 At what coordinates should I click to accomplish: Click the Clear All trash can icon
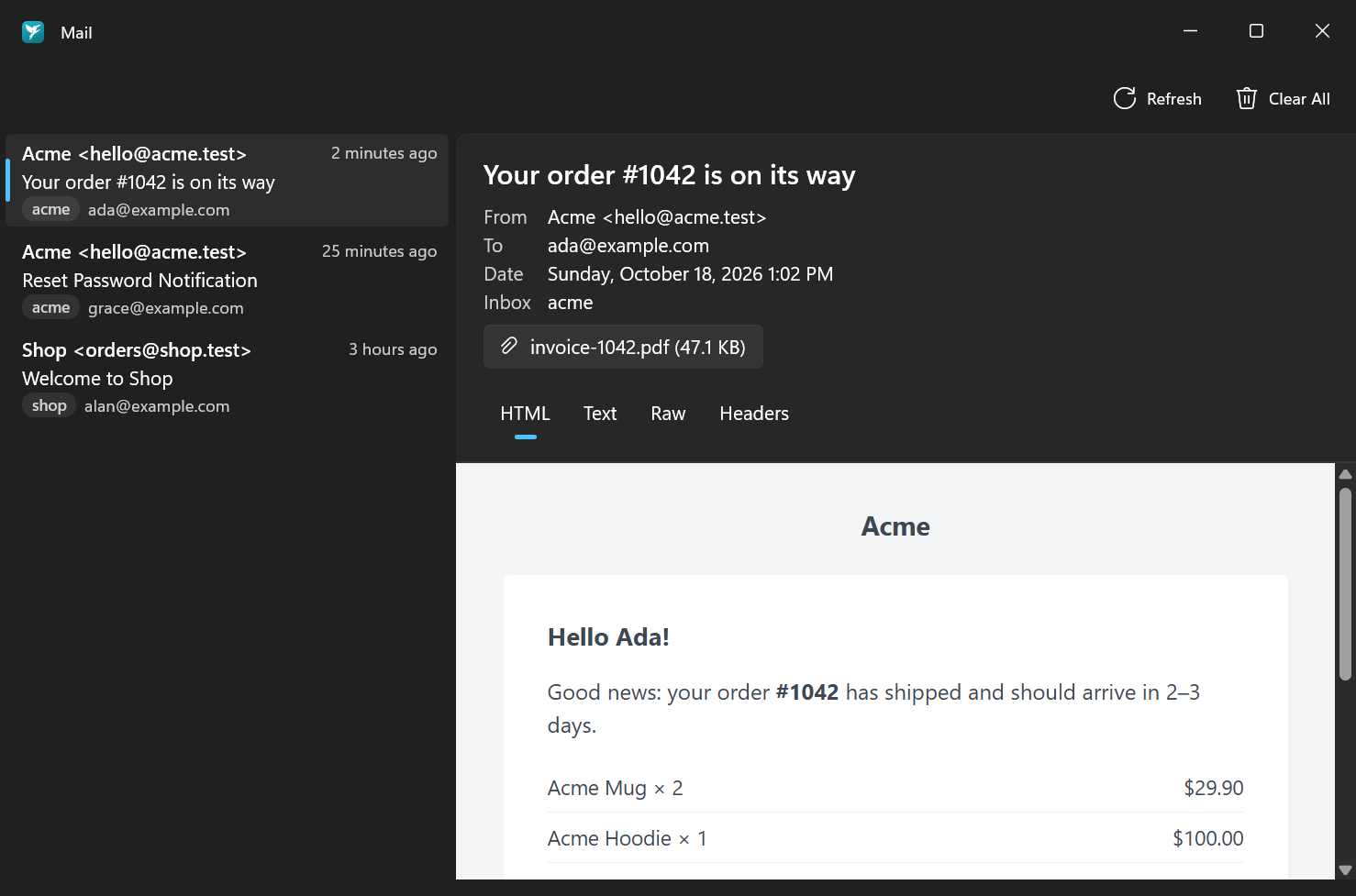(x=1246, y=99)
